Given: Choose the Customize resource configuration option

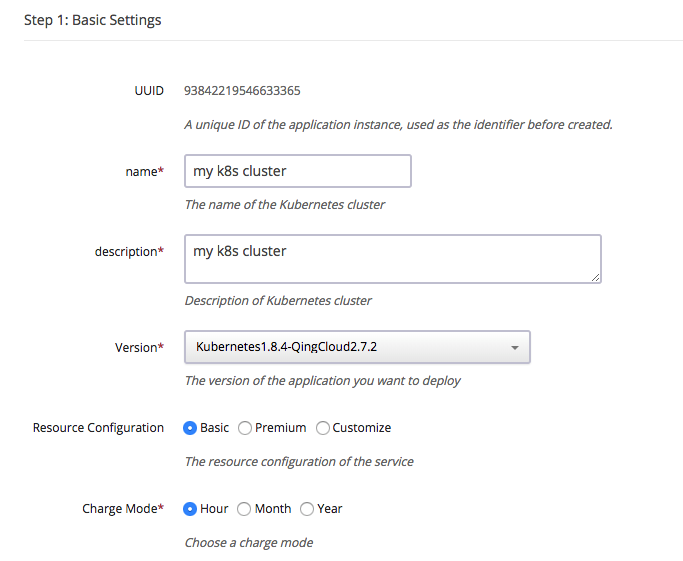Looking at the screenshot, I should [x=323, y=428].
